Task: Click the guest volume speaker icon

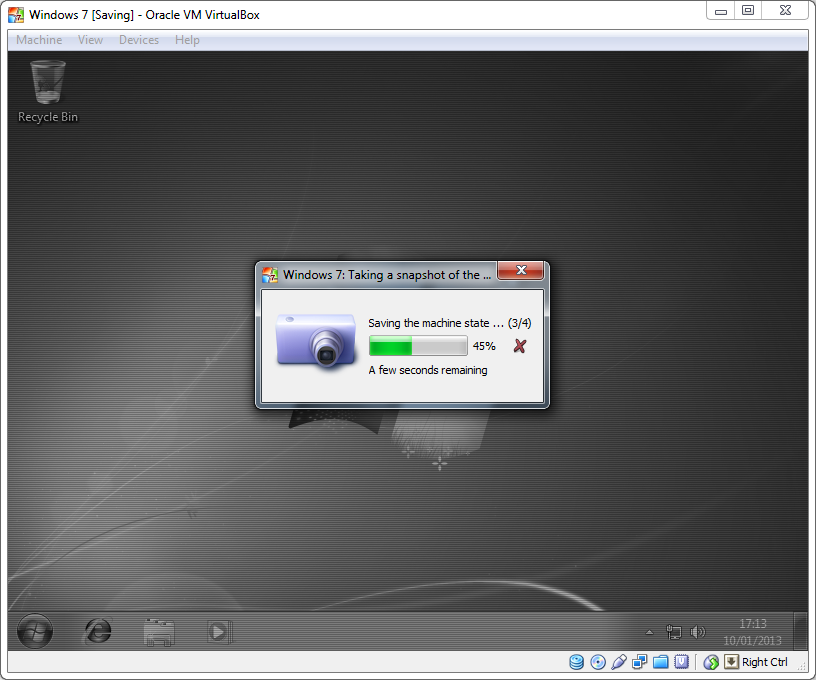Action: 697,632
